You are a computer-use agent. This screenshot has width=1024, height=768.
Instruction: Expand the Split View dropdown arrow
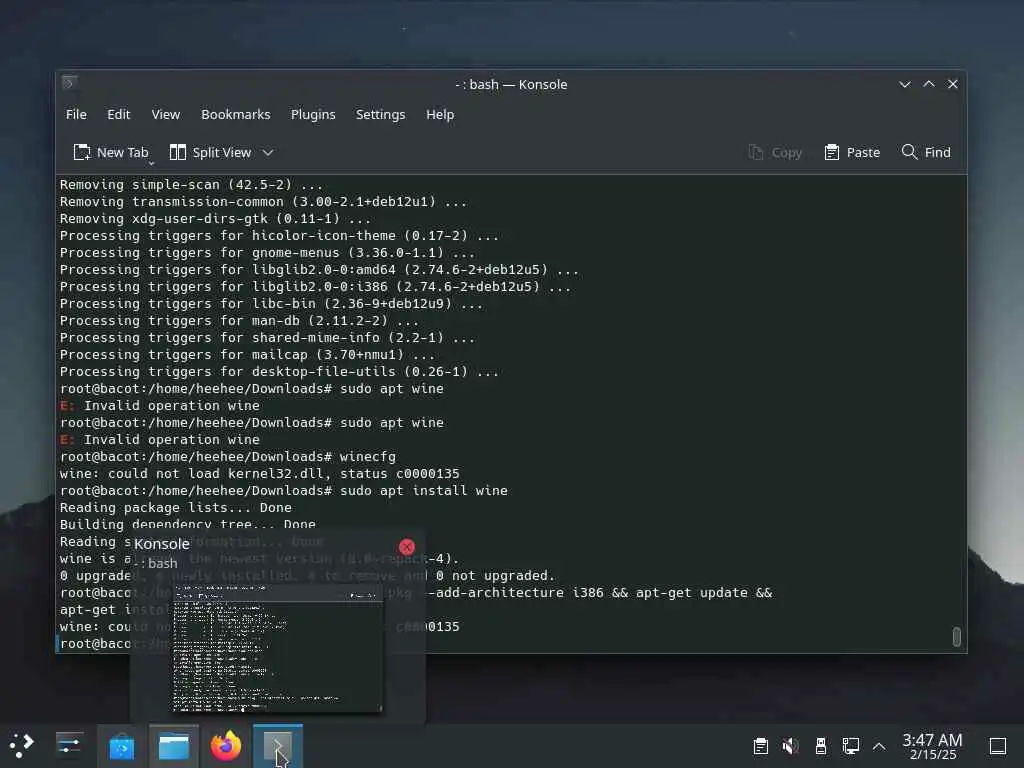click(268, 152)
